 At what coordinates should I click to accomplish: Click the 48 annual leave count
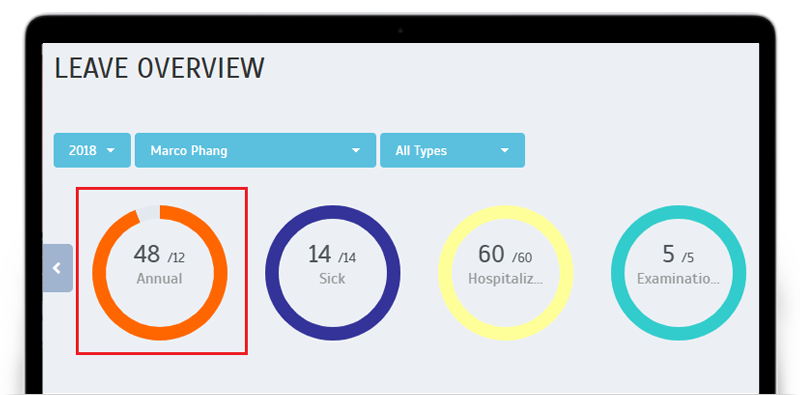click(x=147, y=254)
